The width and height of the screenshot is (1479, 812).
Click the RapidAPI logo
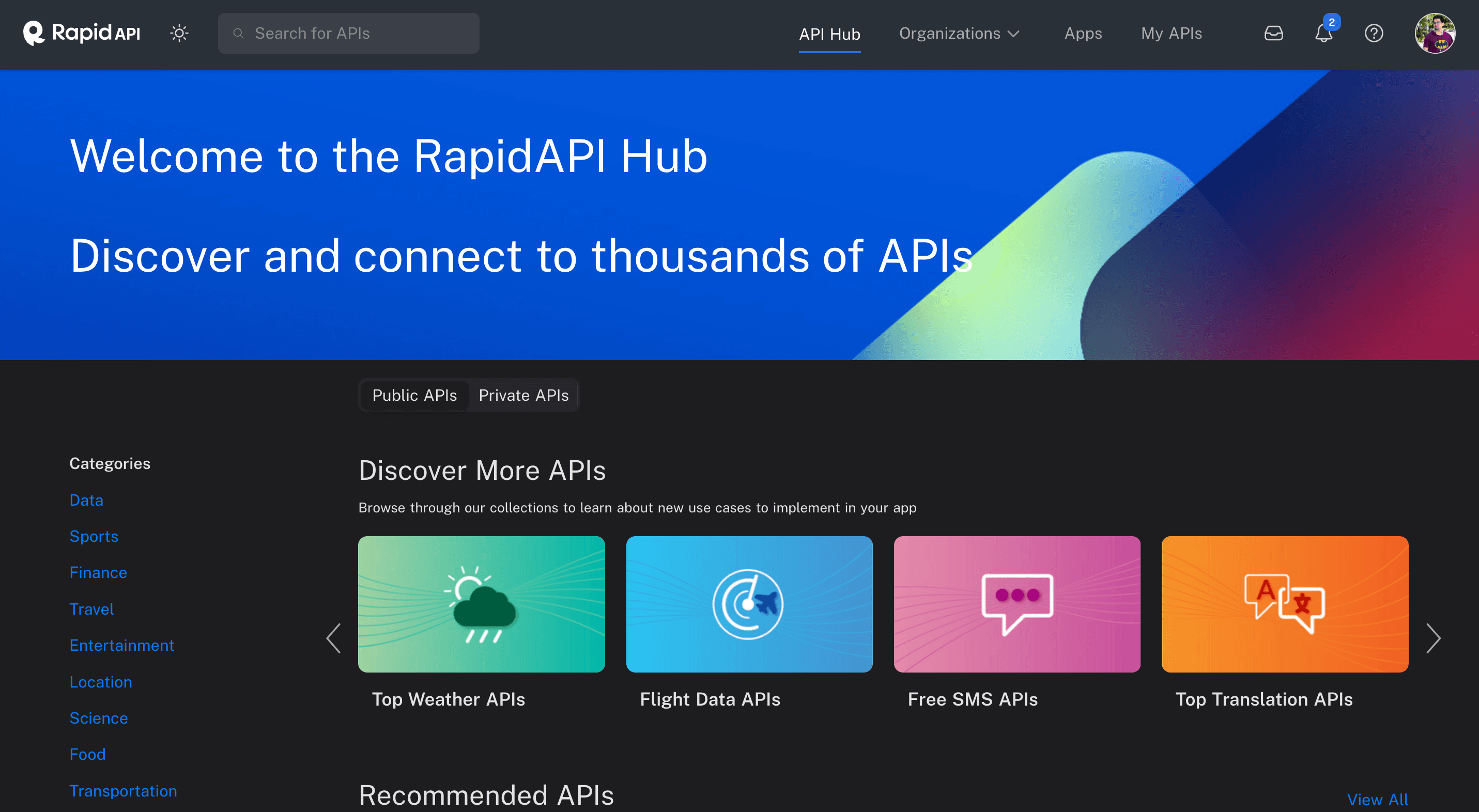pyautogui.click(x=82, y=33)
